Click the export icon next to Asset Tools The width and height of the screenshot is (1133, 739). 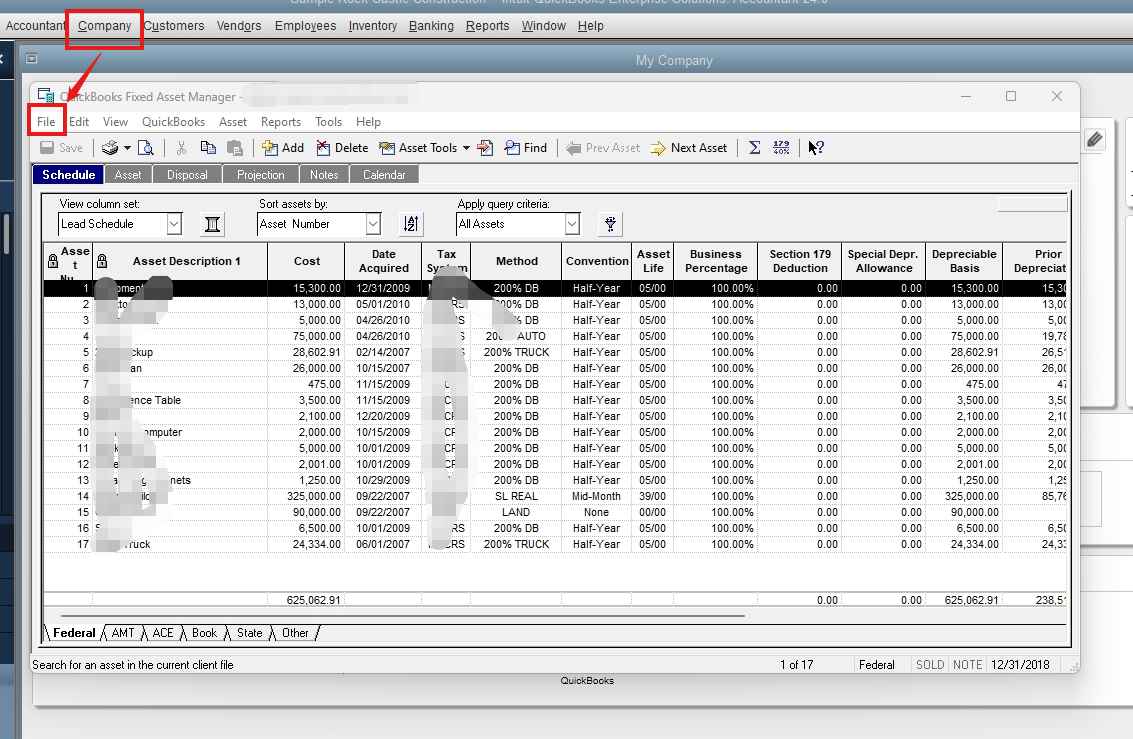485,148
